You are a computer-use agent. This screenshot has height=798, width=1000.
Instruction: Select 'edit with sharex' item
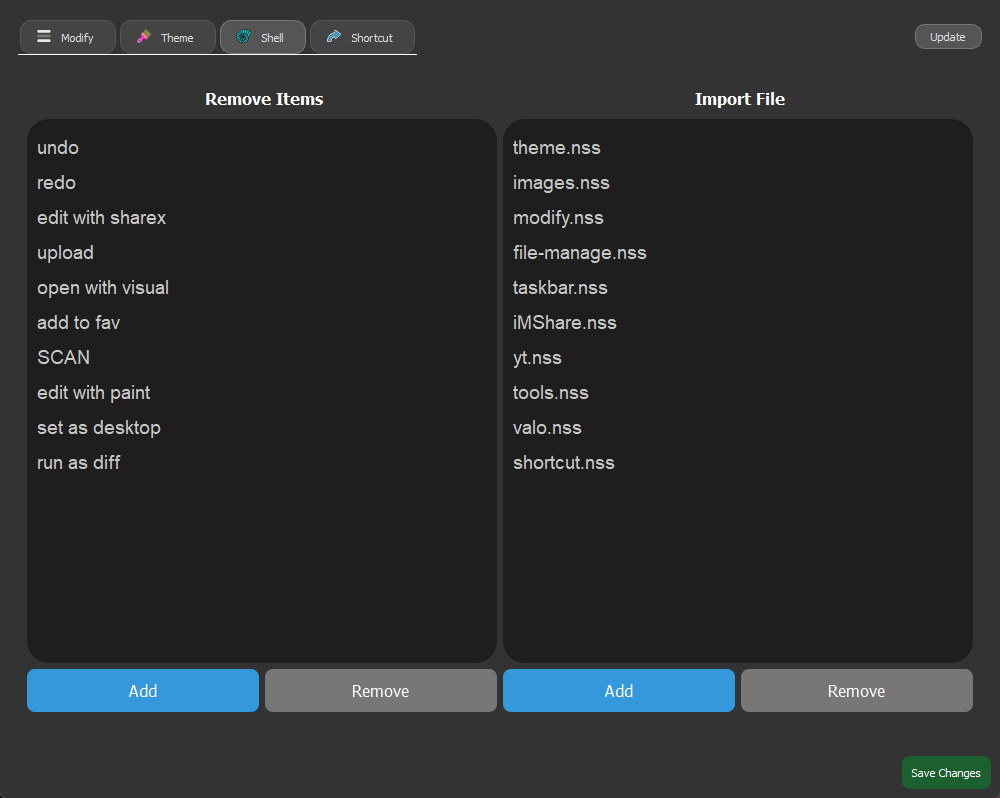262,218
